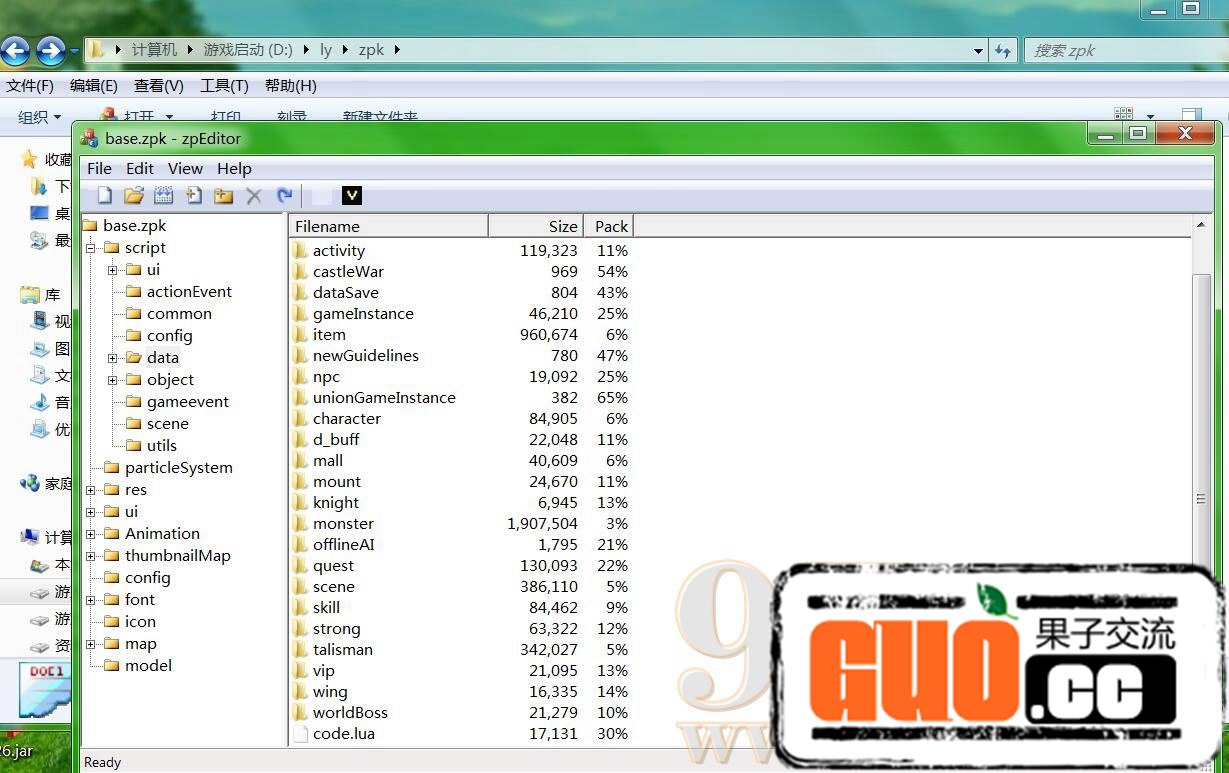The image size is (1229, 773).
Task: Open the zpEditor File menu
Action: [99, 169]
